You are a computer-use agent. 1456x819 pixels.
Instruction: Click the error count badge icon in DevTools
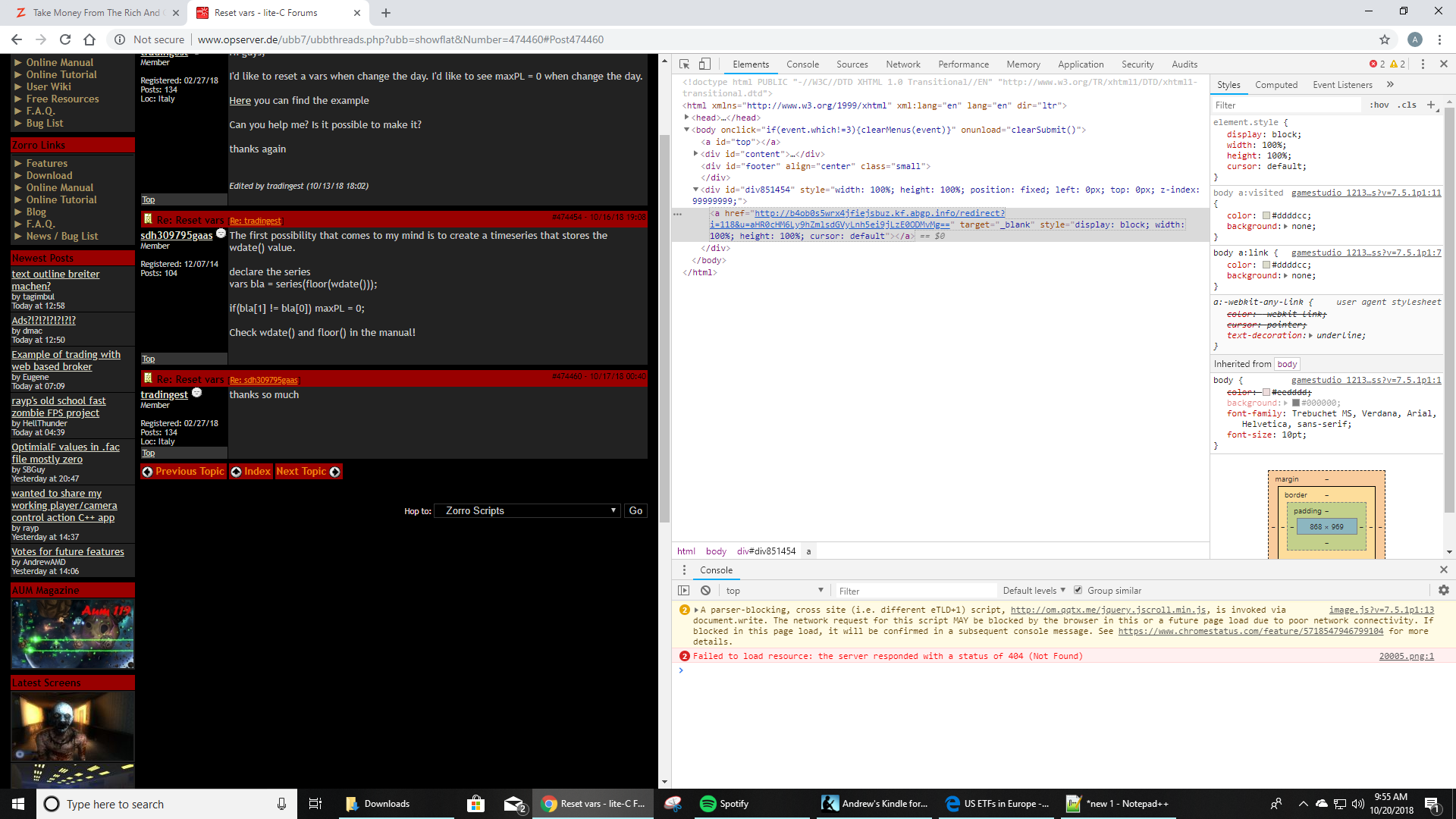pos(1375,63)
